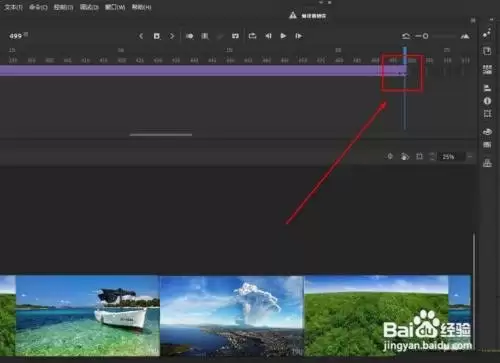Viewport: 500px width, 363px height.
Task: Open the Swatches grid panel icon
Action: (487, 144)
